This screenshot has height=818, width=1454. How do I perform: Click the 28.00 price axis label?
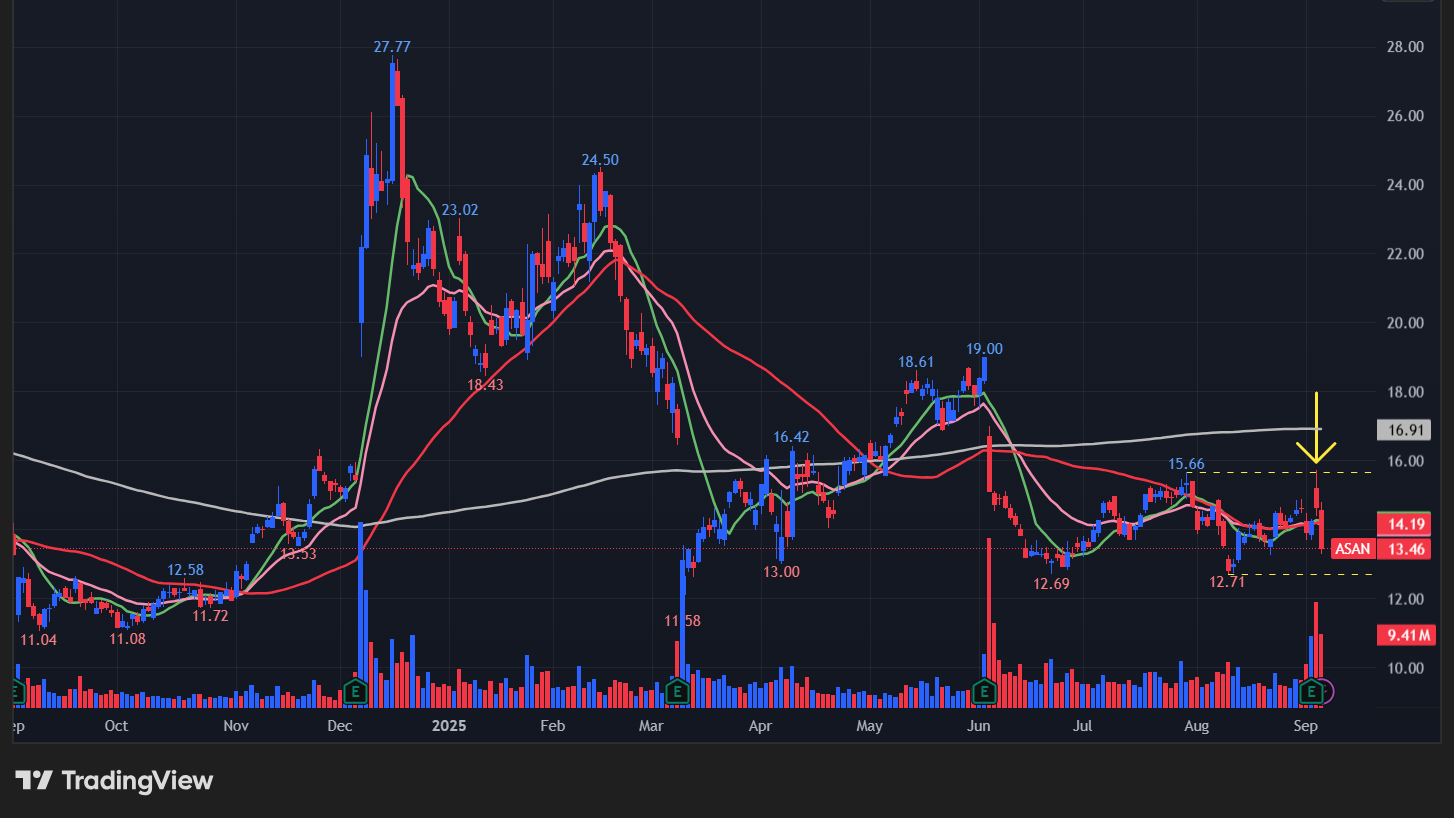pos(1405,47)
